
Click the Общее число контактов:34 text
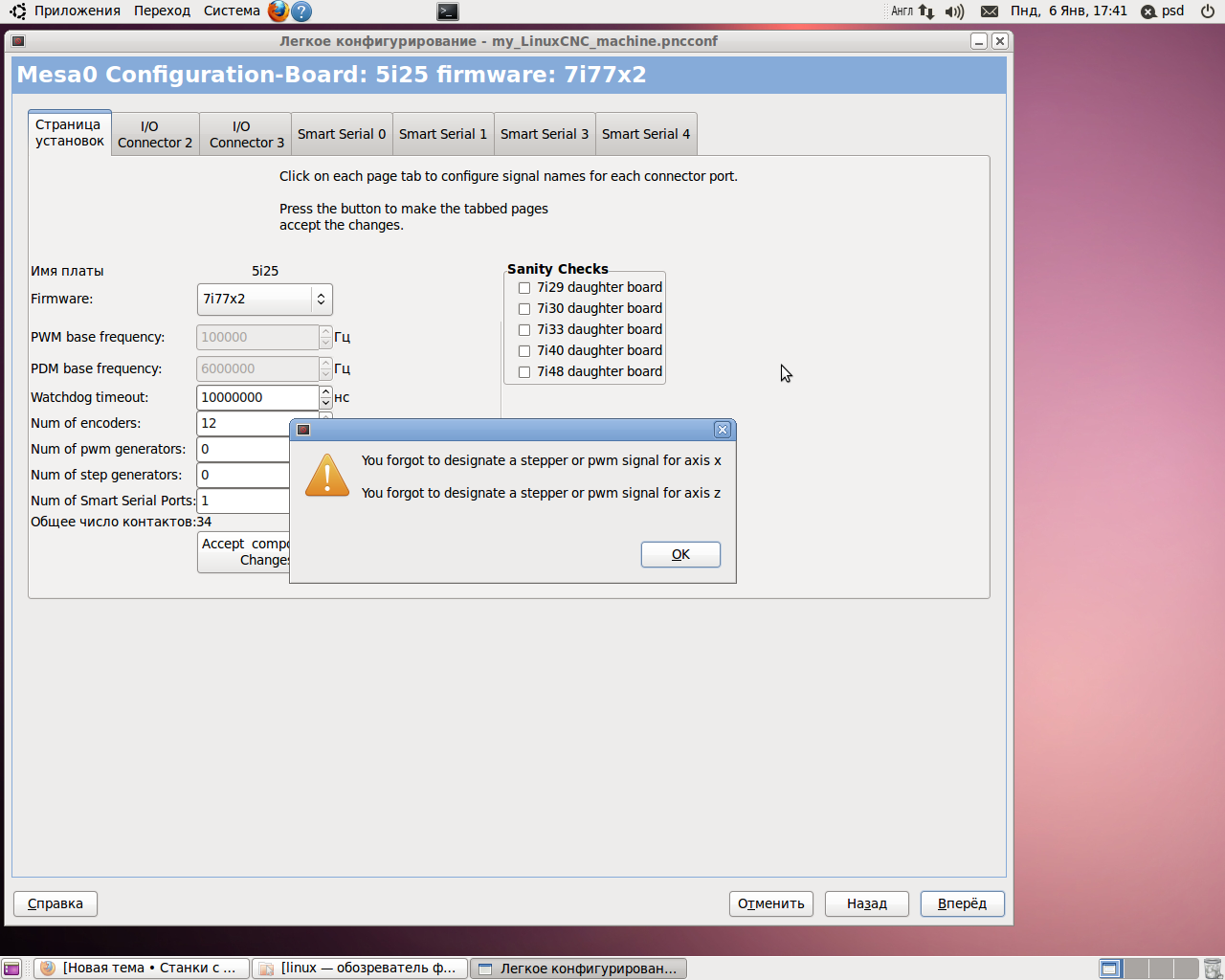pyautogui.click(x=122, y=522)
